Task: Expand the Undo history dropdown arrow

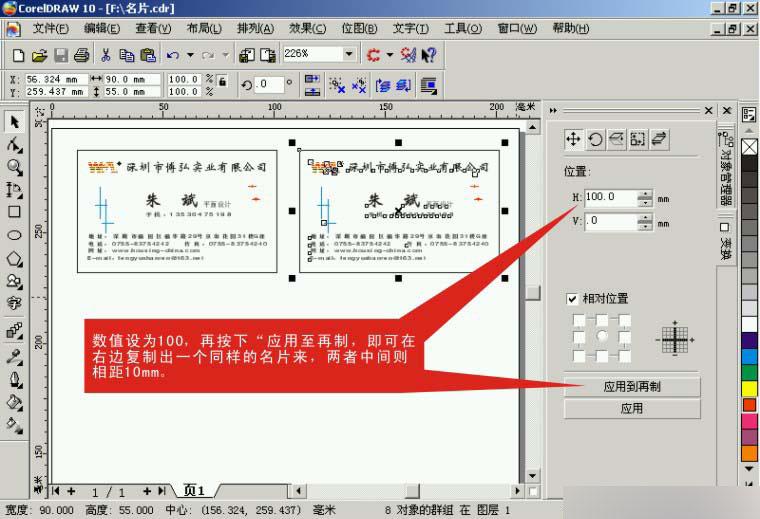Action: (x=190, y=55)
